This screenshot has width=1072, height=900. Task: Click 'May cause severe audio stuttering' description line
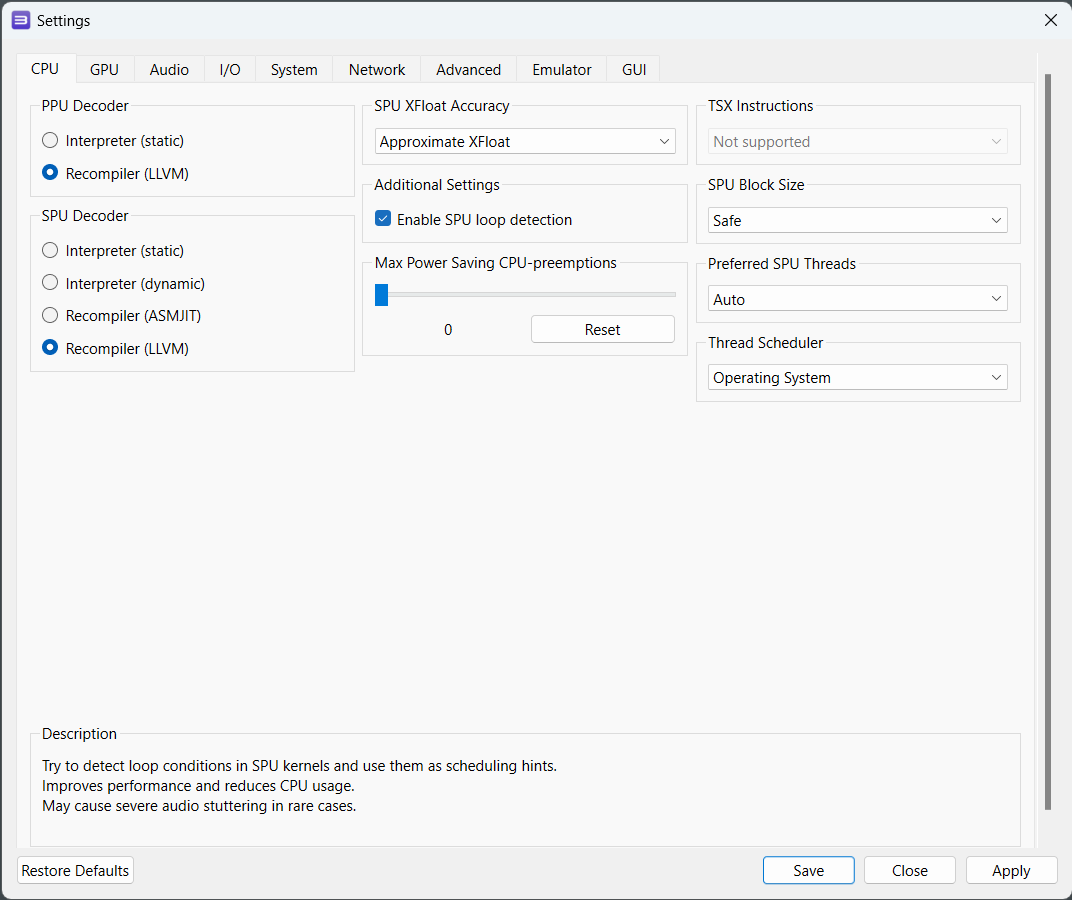199,806
